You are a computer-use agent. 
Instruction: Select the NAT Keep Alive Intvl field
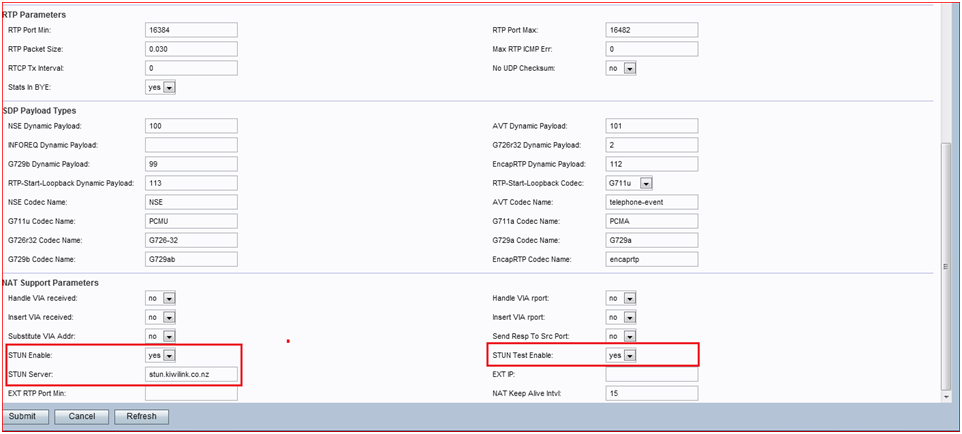point(651,394)
